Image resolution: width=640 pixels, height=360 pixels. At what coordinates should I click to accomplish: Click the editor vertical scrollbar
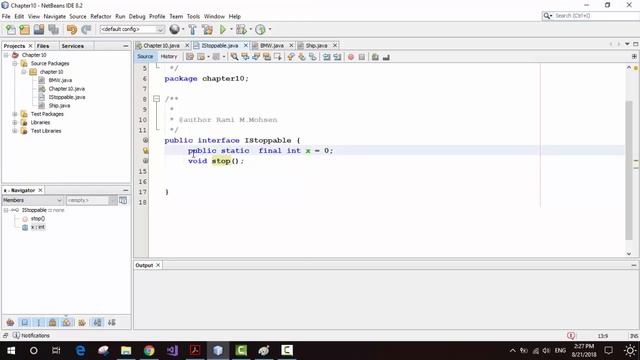point(629,169)
